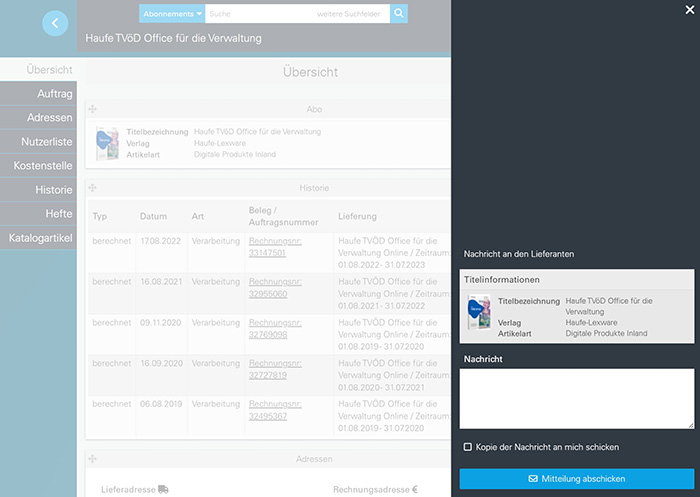Click move handle icon of Abo panel
Viewport: 700px width, 497px height.
click(92, 108)
